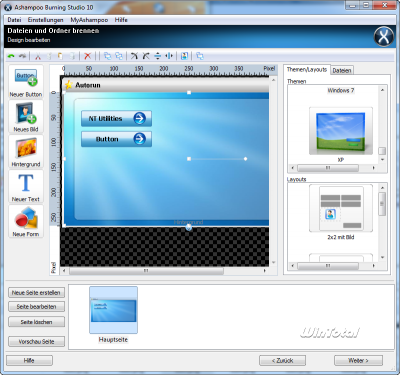This screenshot has width=400, height=375.
Task: Click the gray redo arrow in the toolbar
Action: pyautogui.click(x=22, y=56)
